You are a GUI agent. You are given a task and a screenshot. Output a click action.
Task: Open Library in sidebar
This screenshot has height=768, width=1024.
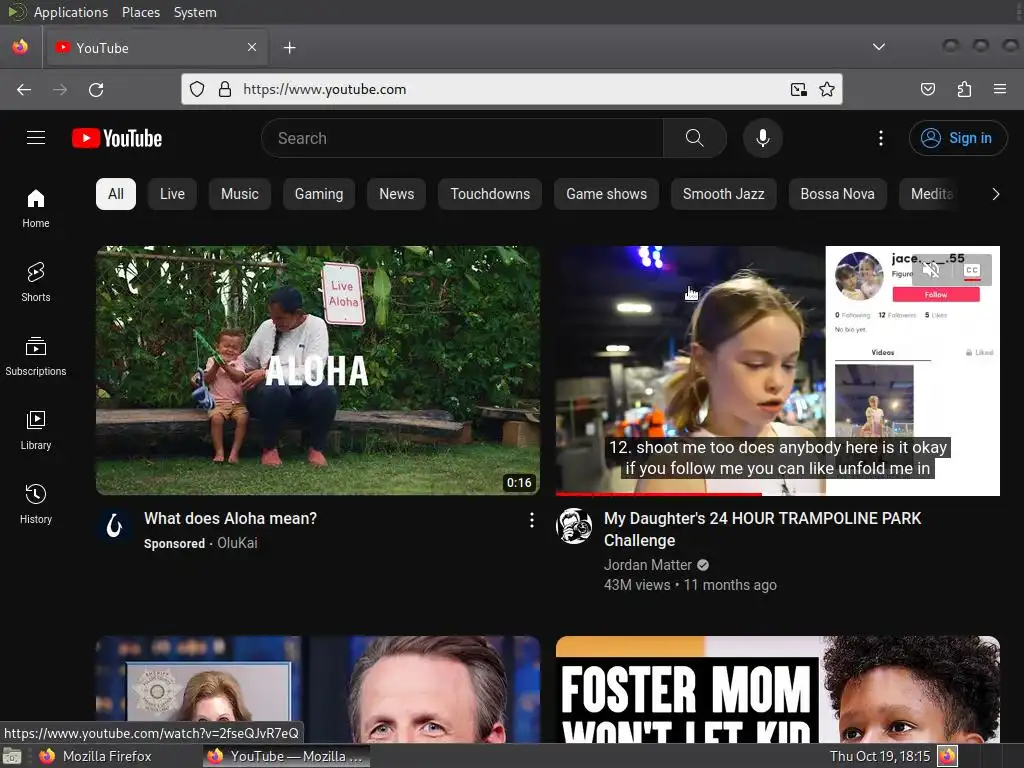pyautogui.click(x=36, y=430)
